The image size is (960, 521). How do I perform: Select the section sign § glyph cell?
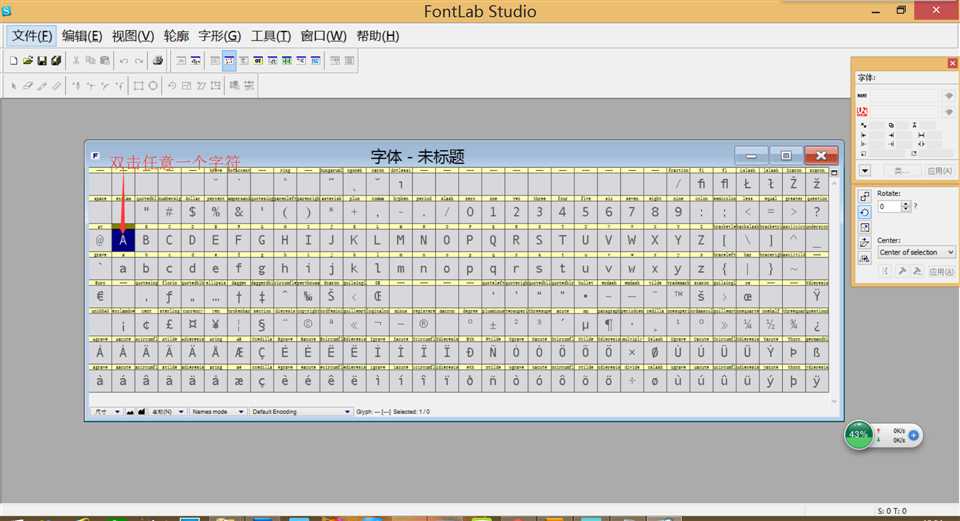pos(261,325)
